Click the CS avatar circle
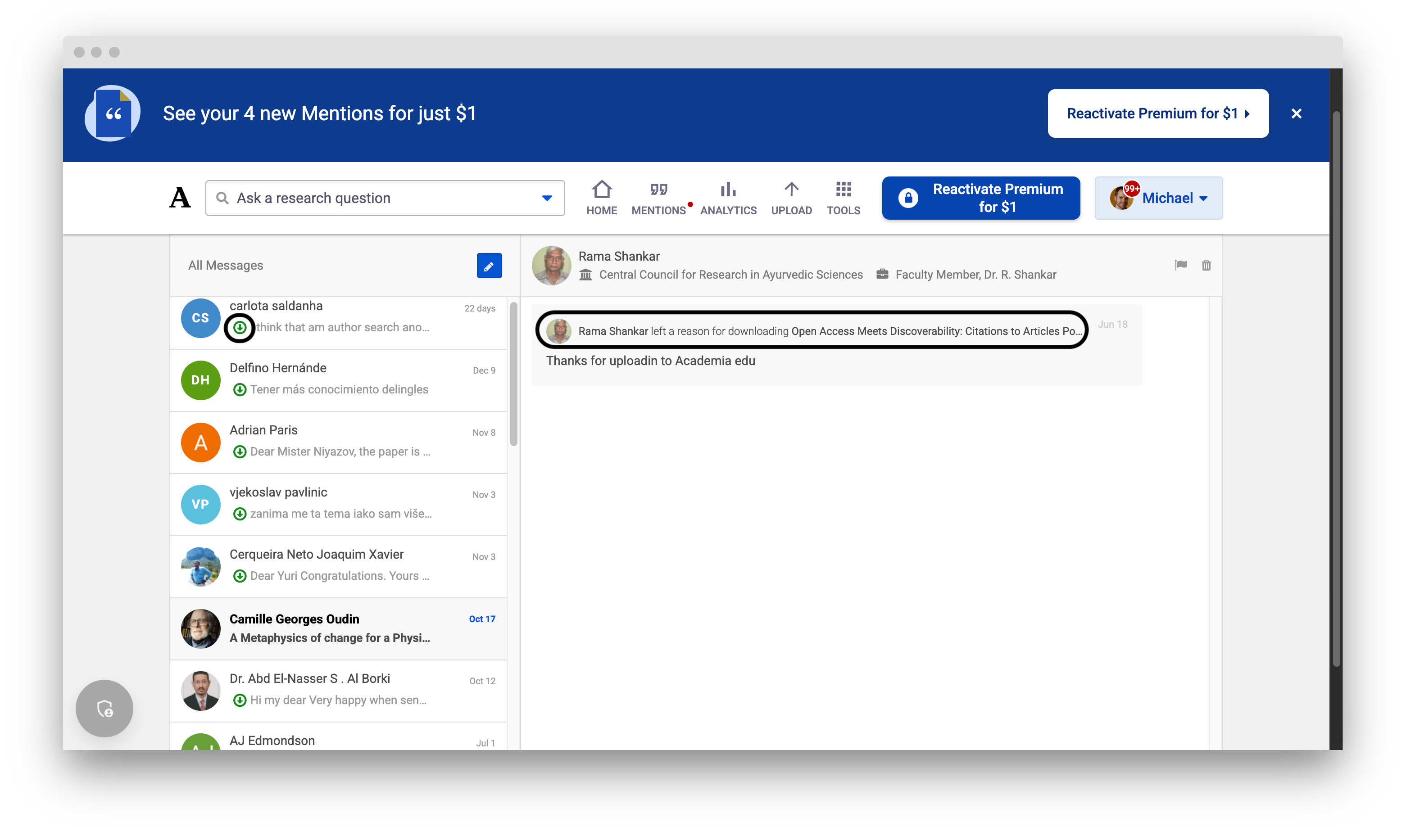1406x840 pixels. click(x=200, y=318)
